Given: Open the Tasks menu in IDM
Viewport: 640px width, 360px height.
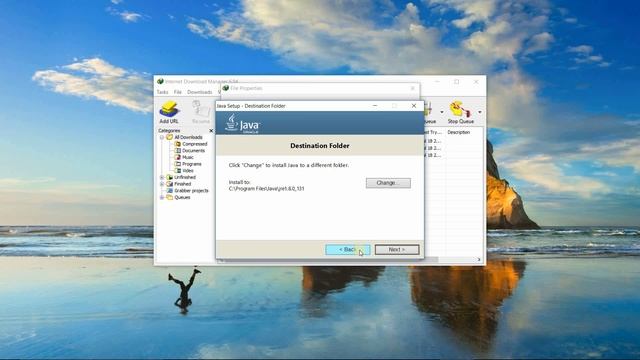Looking at the screenshot, I should [162, 92].
